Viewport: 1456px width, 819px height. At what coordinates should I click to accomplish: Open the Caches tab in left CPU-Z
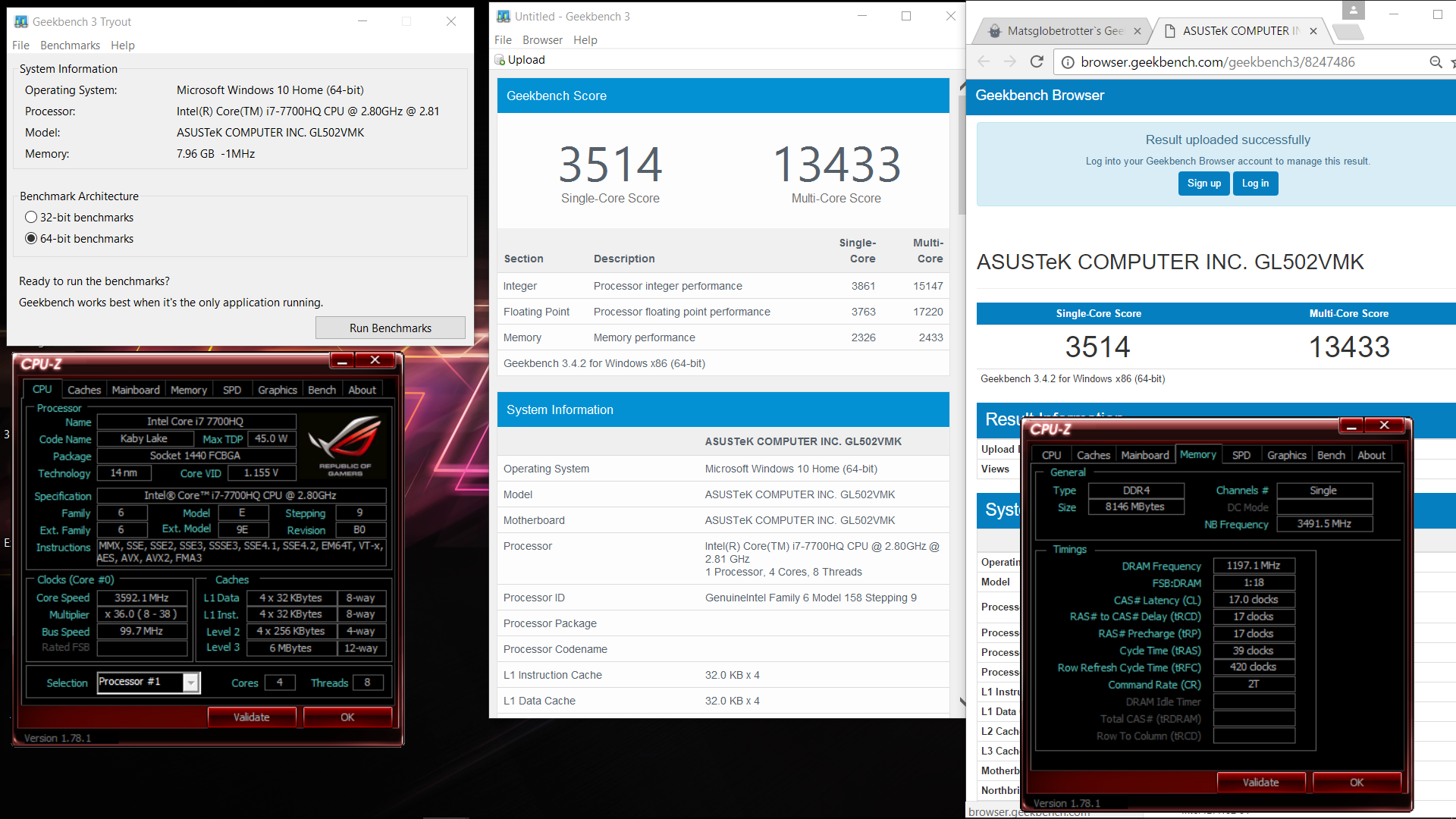[x=84, y=390]
